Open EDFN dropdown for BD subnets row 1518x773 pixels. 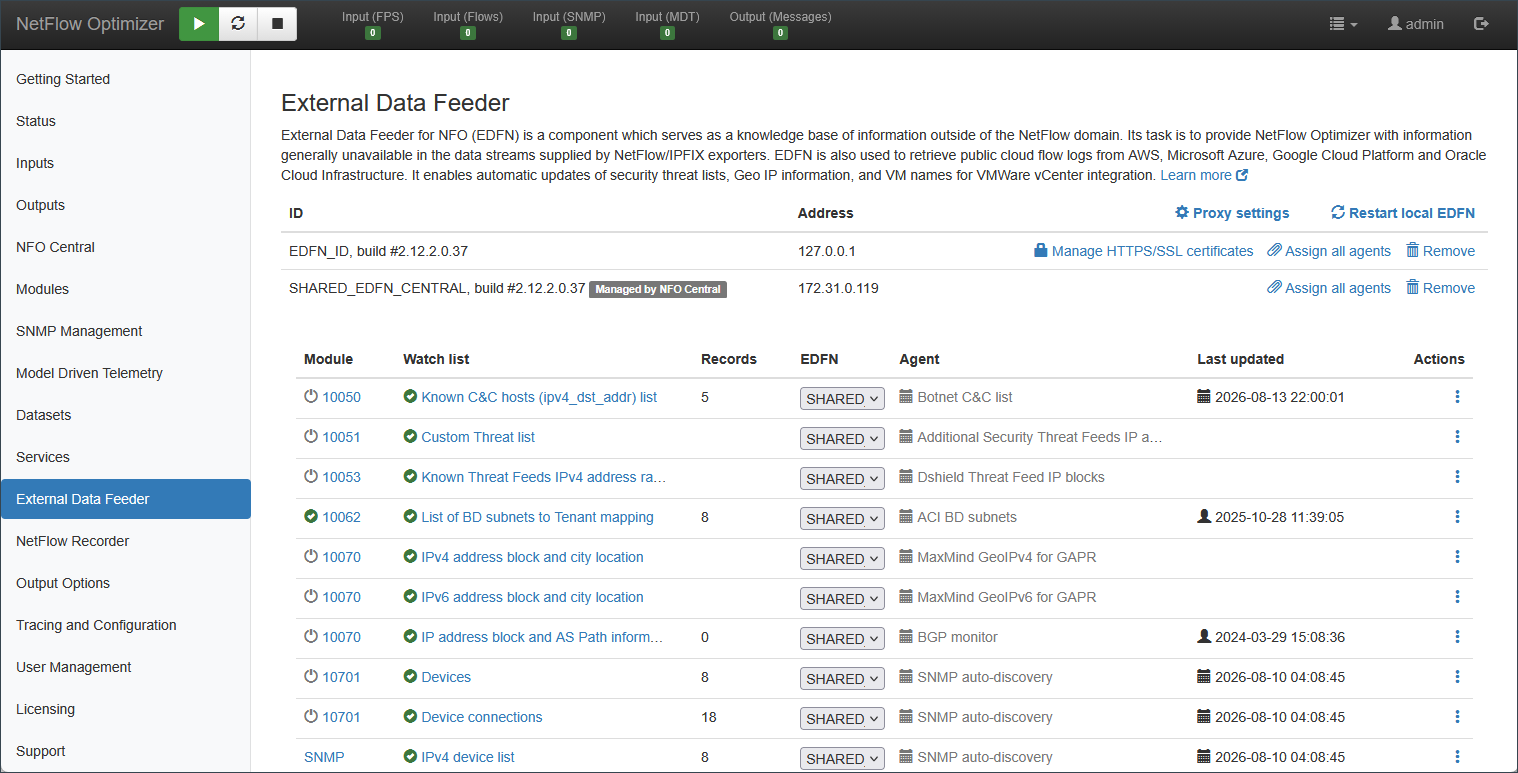(842, 518)
